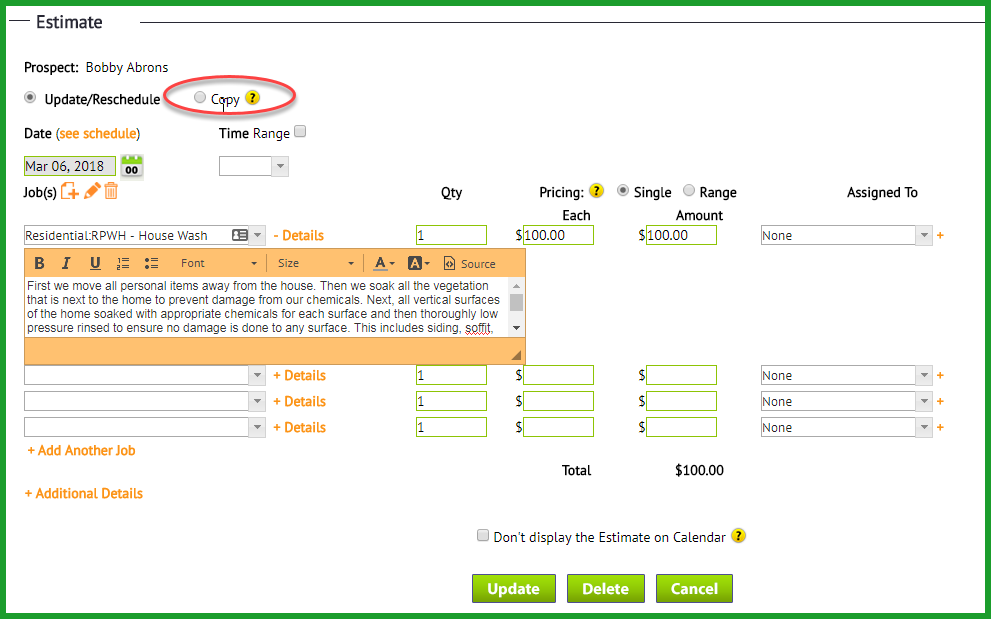
Task: Open the green calendar date picker icon
Action: pyautogui.click(x=132, y=167)
